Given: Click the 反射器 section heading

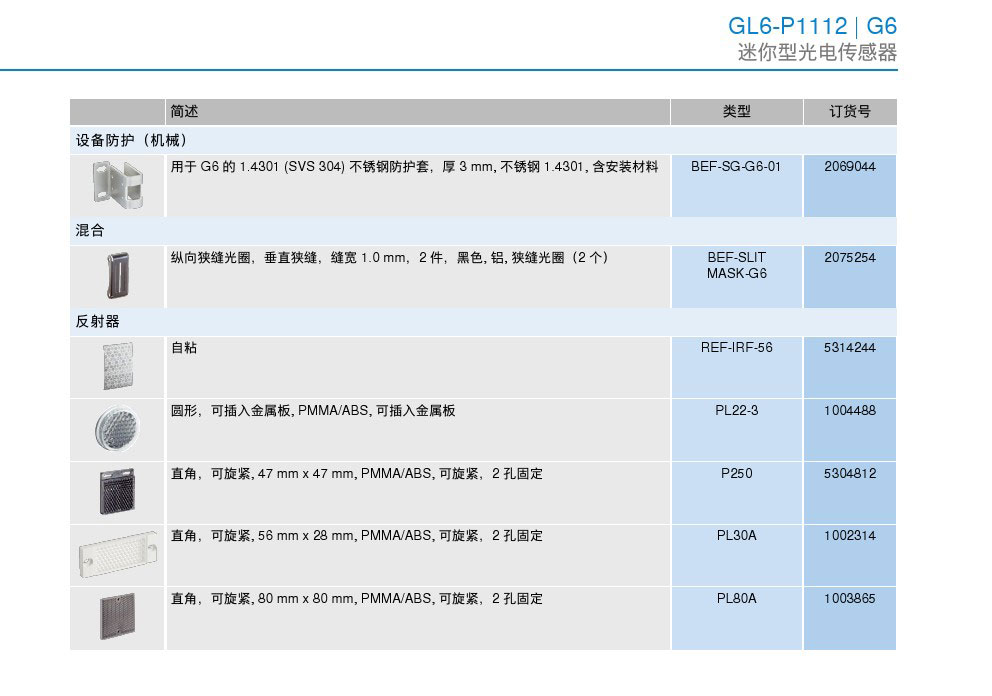Looking at the screenshot, I should click(x=97, y=321).
